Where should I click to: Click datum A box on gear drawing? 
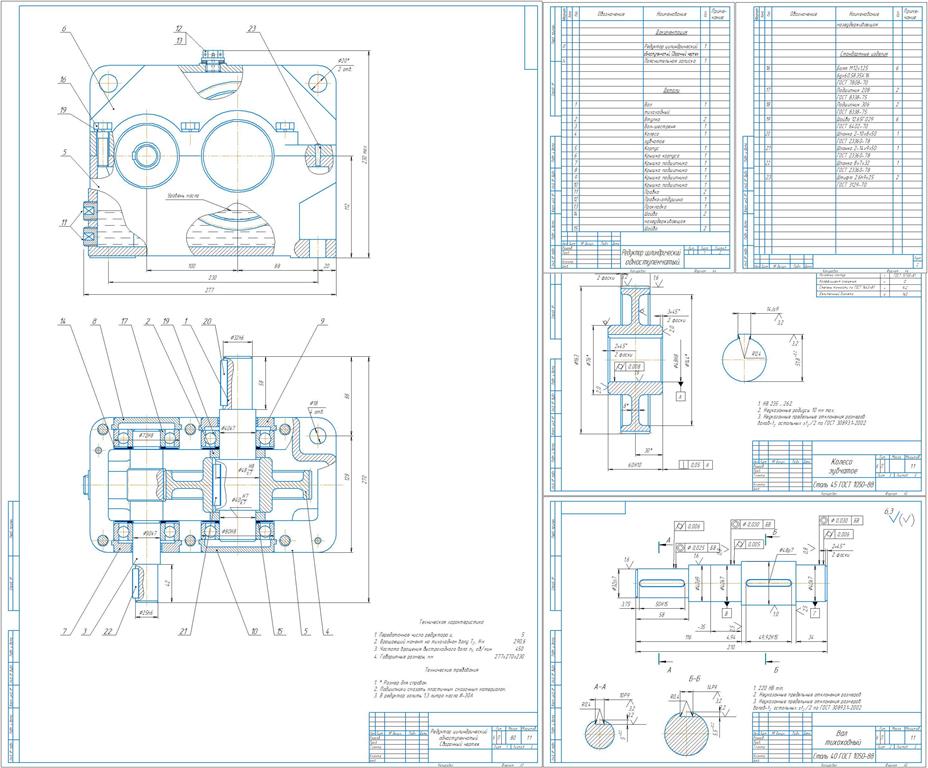[x=681, y=396]
